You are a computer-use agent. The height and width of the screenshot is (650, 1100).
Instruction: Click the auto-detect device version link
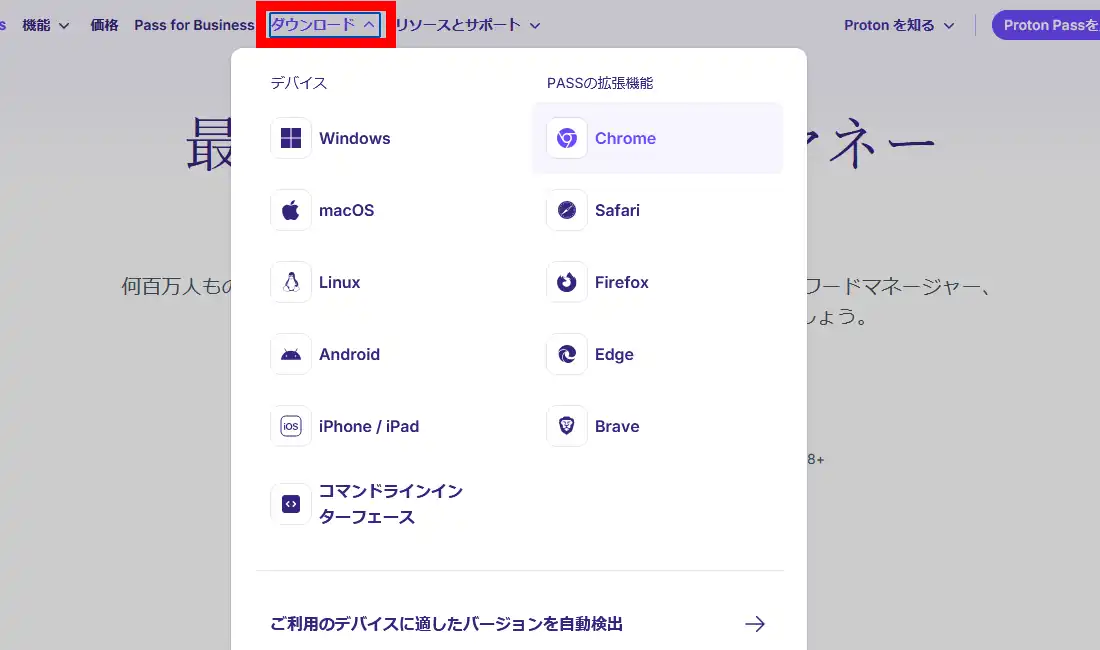pos(446,624)
